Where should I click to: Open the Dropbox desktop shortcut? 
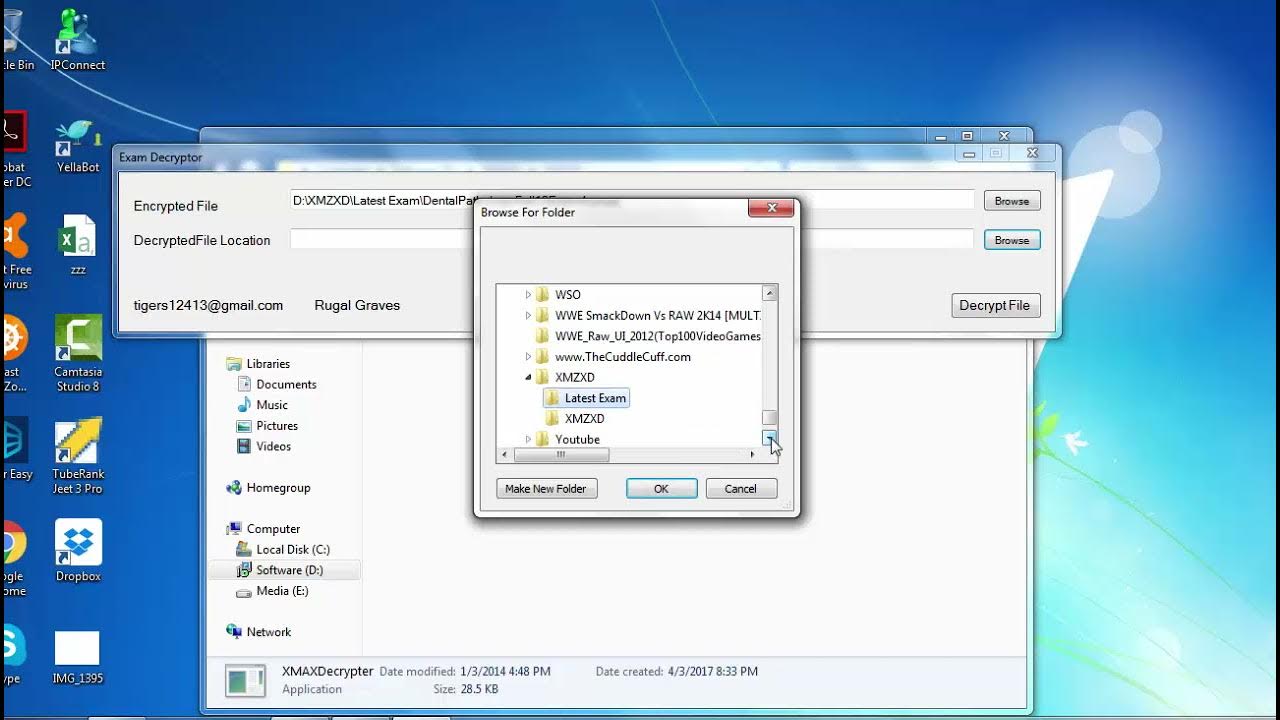tap(77, 550)
